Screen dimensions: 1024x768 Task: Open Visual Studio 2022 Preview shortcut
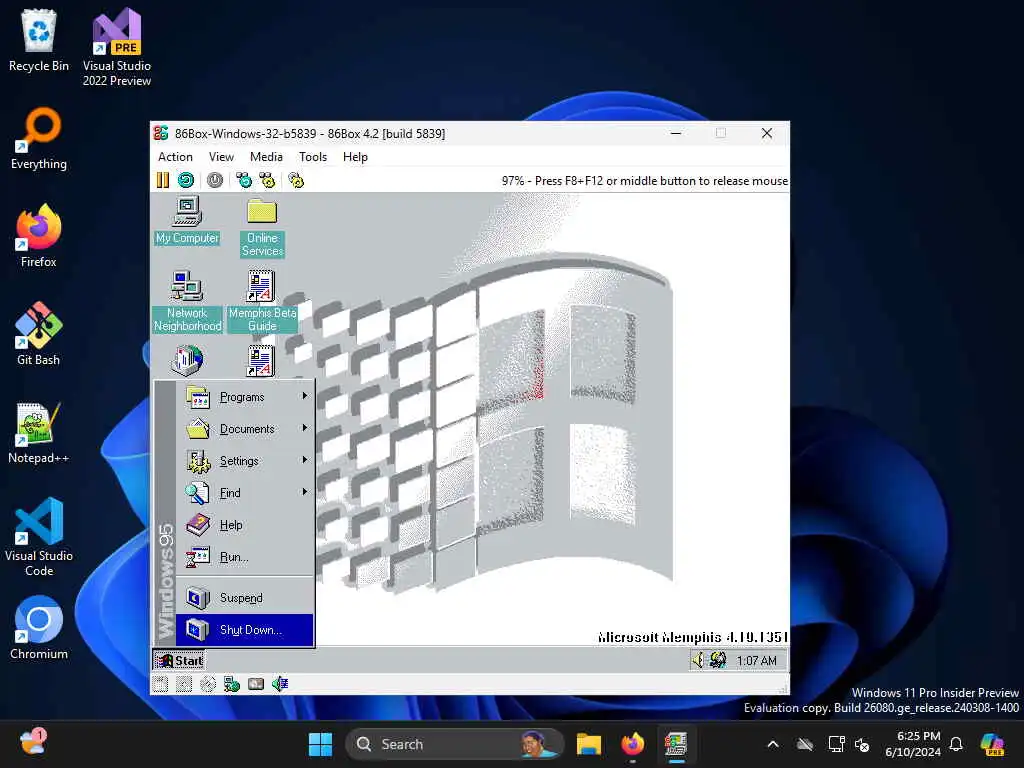(117, 48)
